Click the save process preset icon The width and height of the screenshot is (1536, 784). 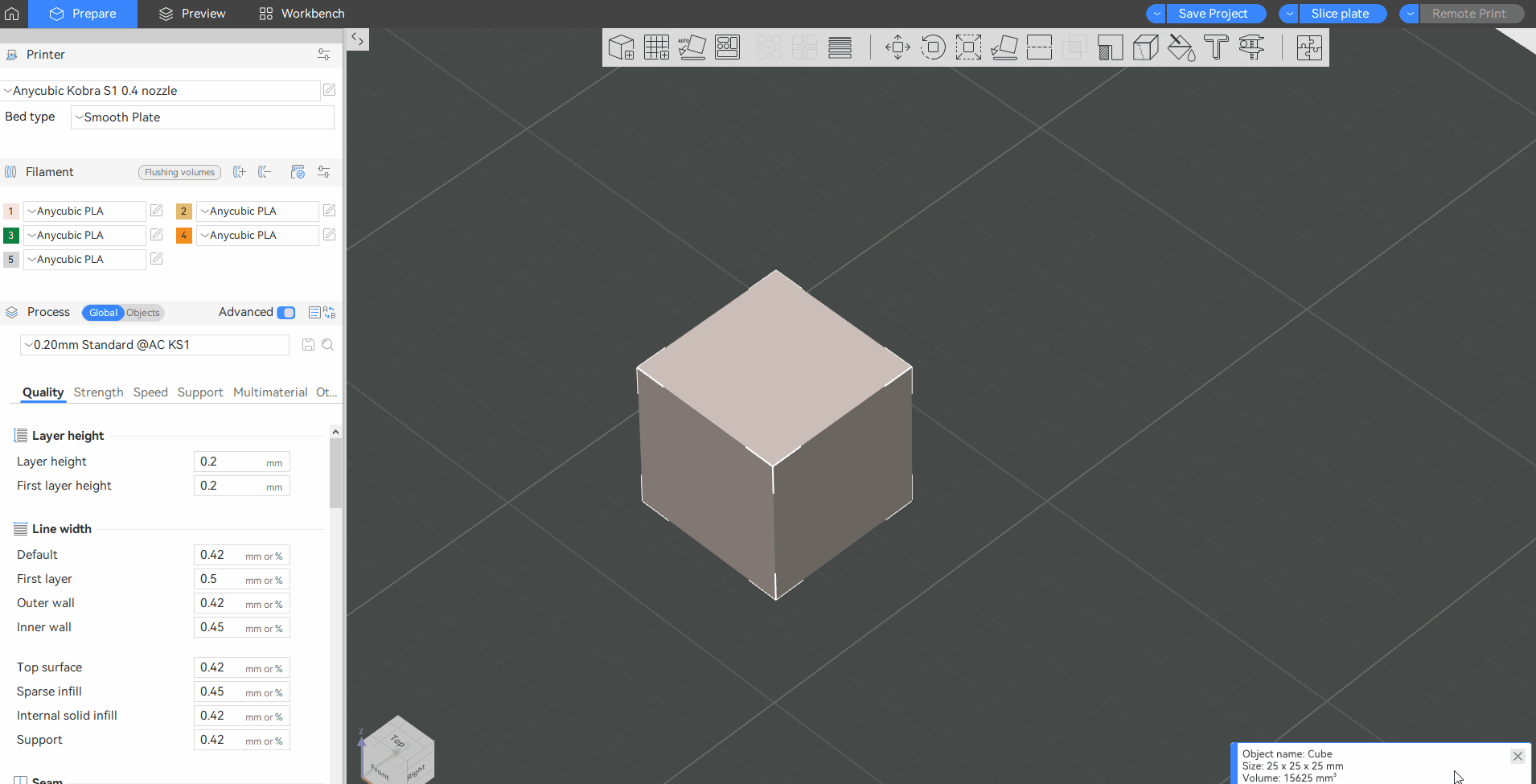308,345
